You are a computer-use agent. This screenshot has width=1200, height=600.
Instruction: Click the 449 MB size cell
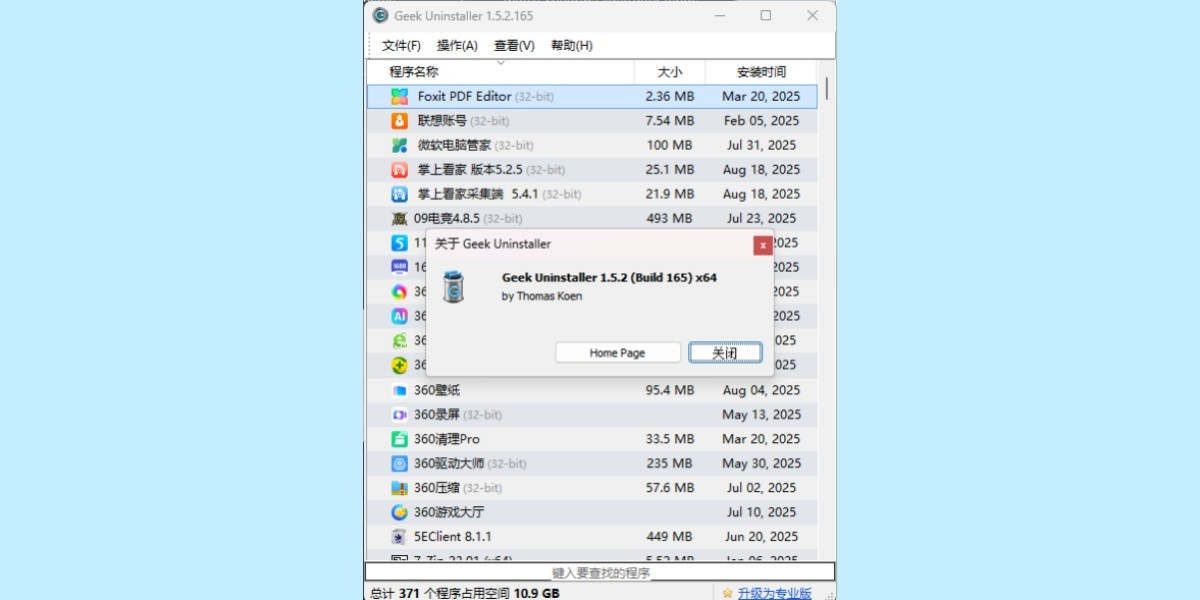(x=669, y=537)
